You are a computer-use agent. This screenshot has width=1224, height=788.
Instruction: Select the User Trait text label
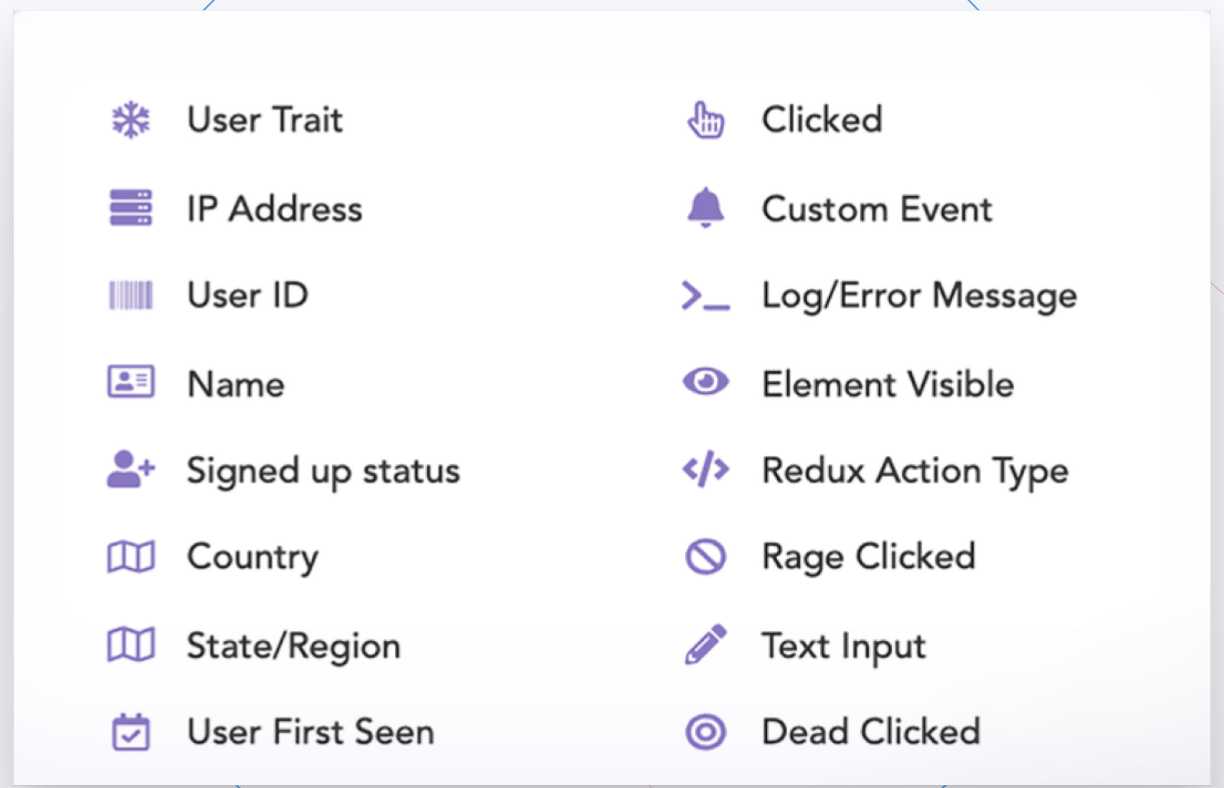point(264,120)
